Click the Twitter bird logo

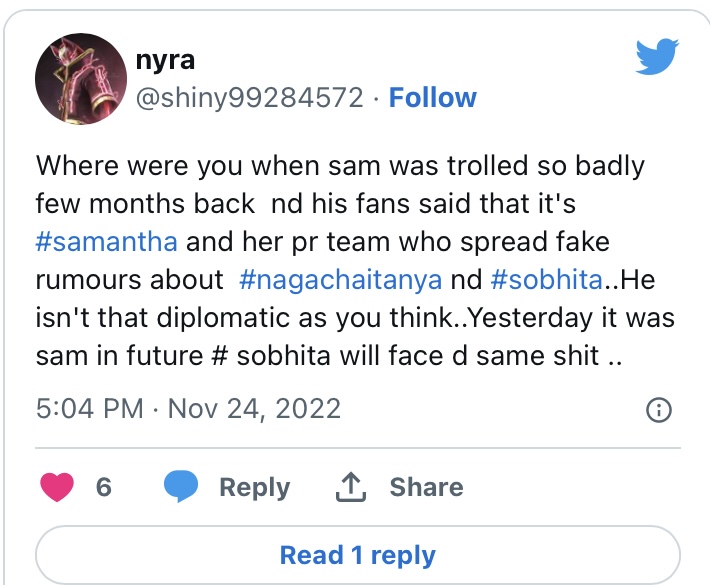(657, 59)
